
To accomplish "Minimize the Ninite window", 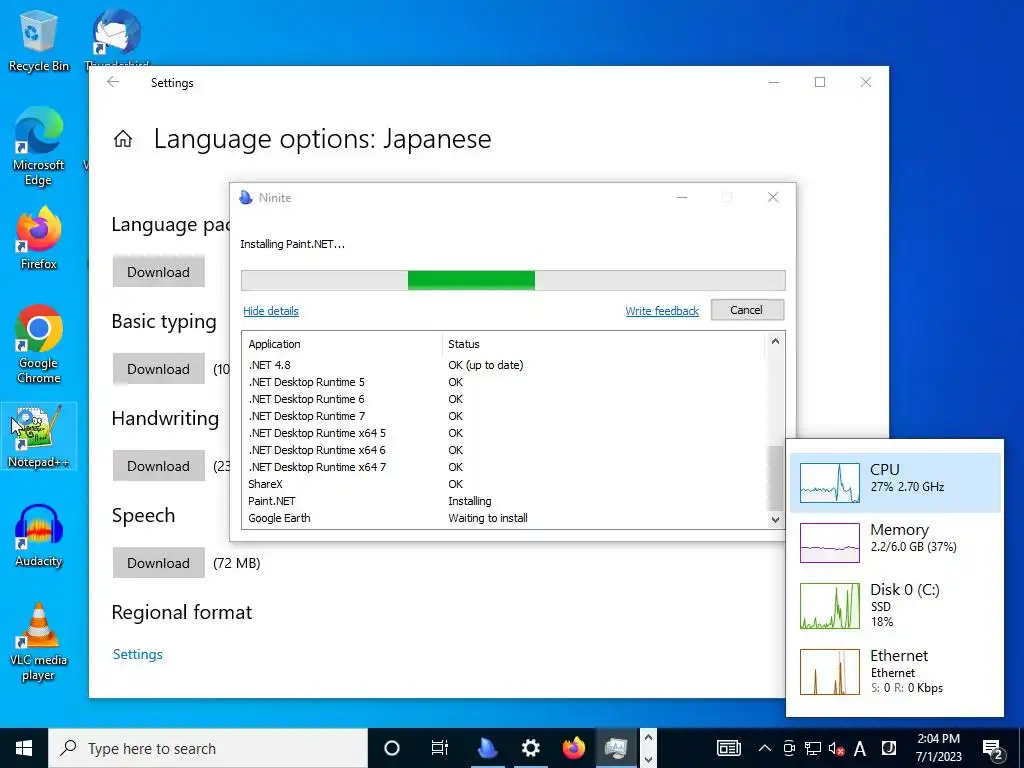I will tap(682, 197).
